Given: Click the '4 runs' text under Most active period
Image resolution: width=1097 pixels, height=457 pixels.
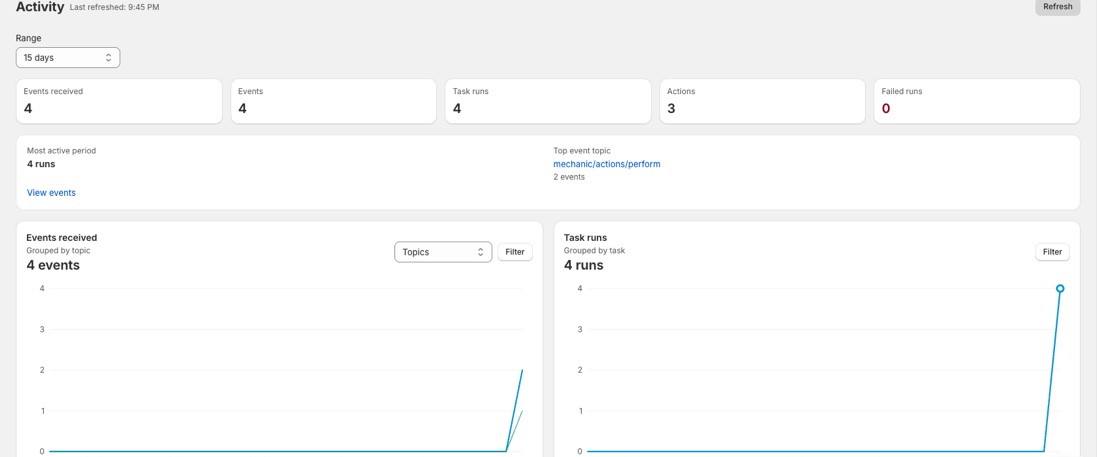Looking at the screenshot, I should [41, 164].
